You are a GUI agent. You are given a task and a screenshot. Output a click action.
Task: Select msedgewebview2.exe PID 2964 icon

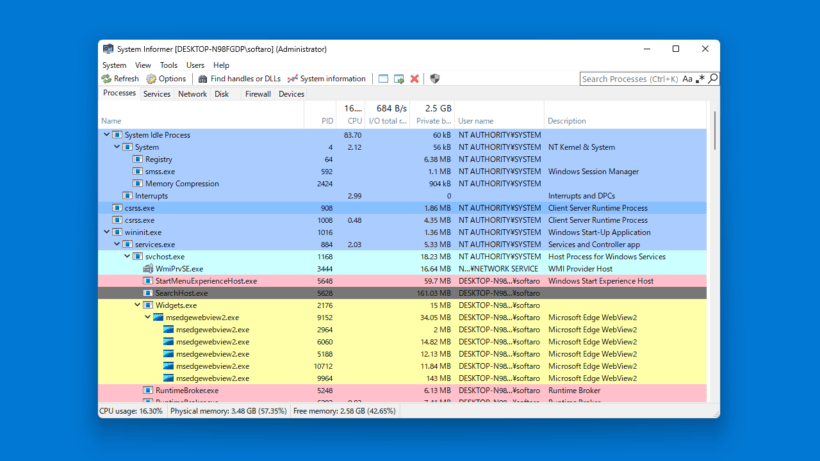pos(168,329)
